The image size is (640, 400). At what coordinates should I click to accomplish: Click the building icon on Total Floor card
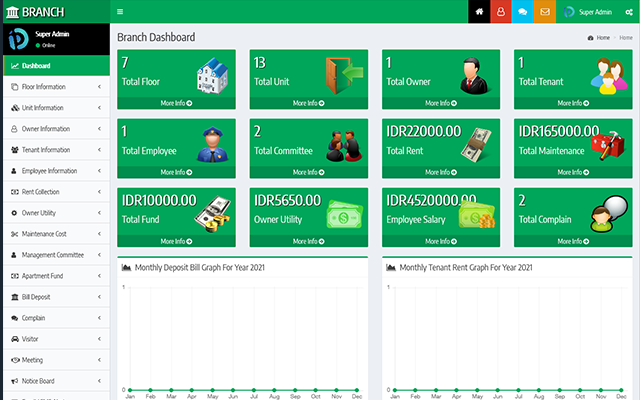click(212, 76)
